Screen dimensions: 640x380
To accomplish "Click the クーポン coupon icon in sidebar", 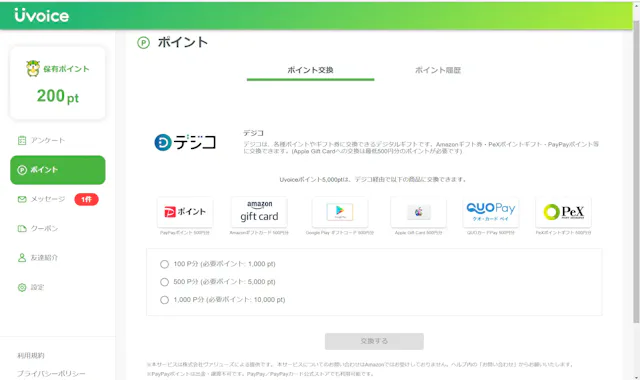I will (22, 229).
